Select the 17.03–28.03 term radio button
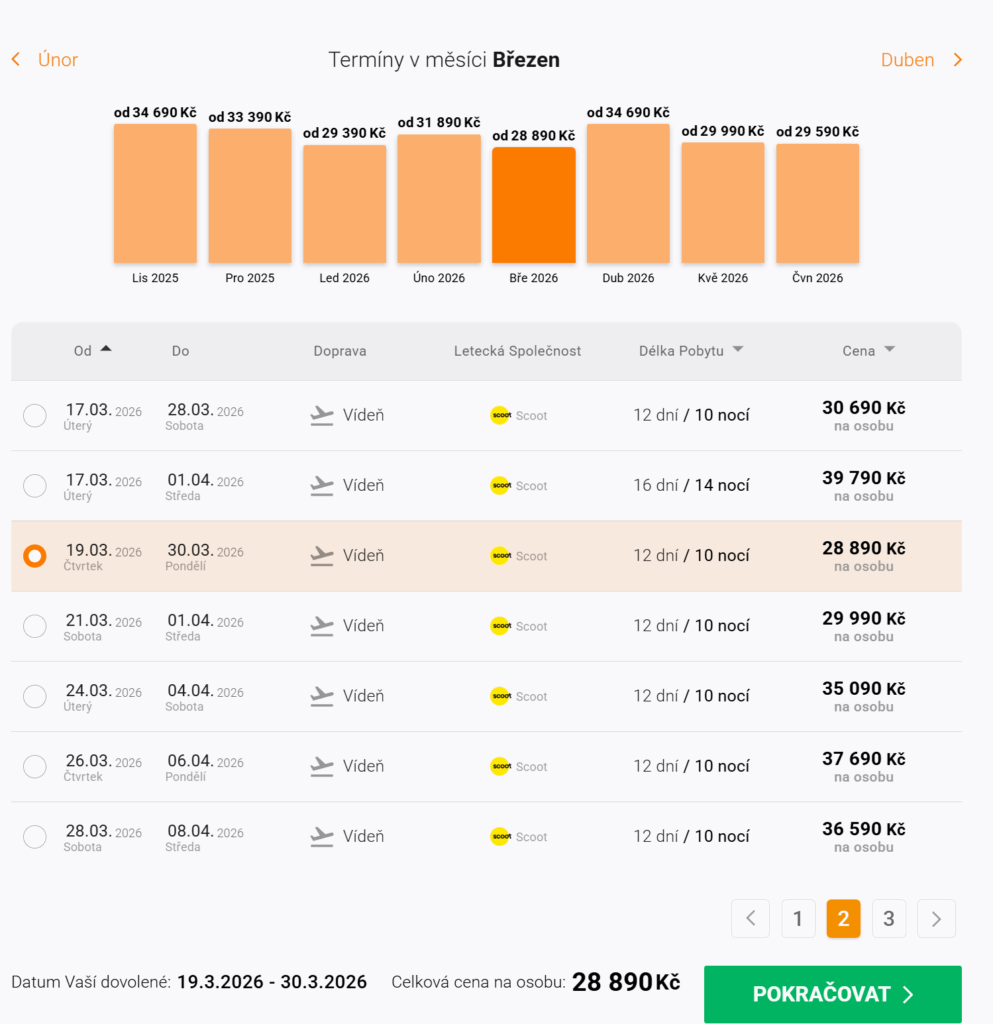Screen dimensions: 993x1024 (35, 415)
